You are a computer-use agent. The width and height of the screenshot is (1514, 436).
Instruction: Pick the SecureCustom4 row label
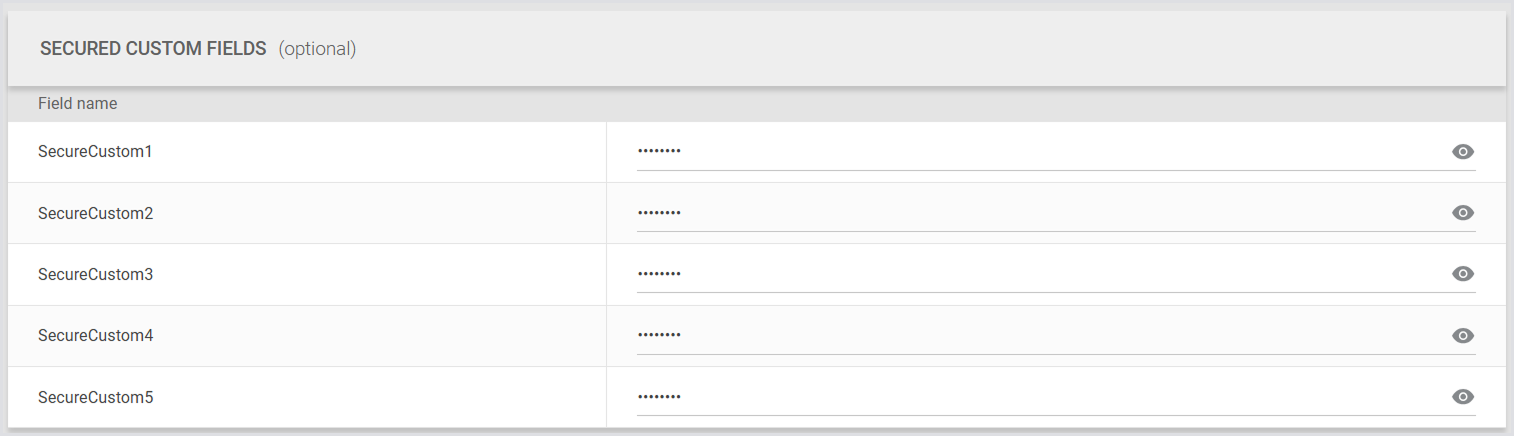point(95,336)
